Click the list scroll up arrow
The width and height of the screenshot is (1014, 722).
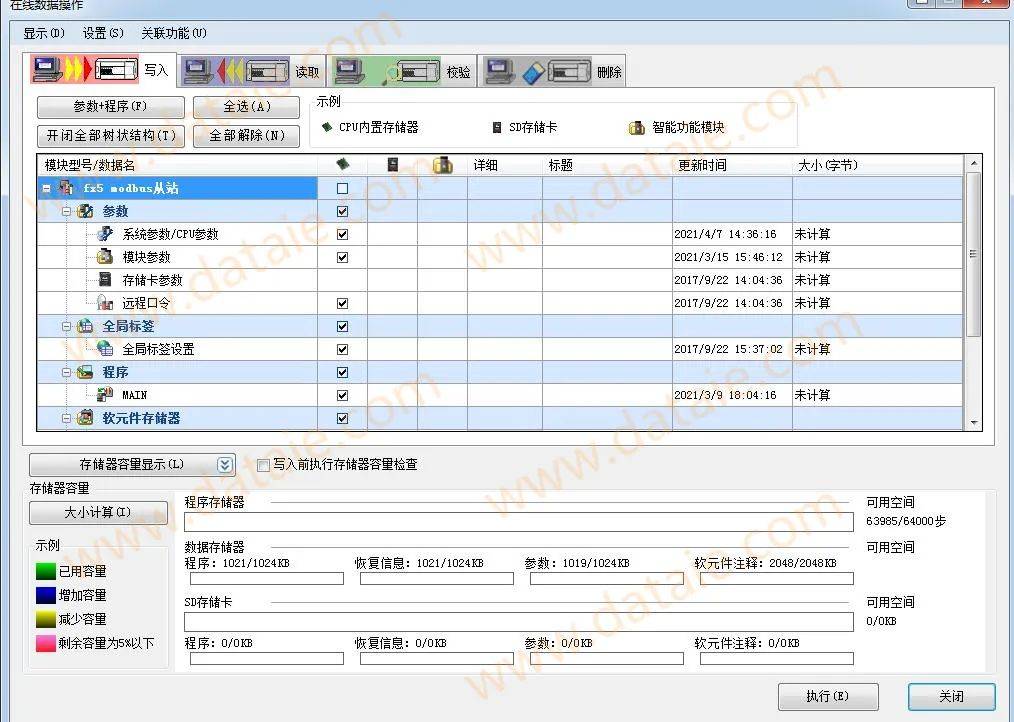[x=974, y=164]
